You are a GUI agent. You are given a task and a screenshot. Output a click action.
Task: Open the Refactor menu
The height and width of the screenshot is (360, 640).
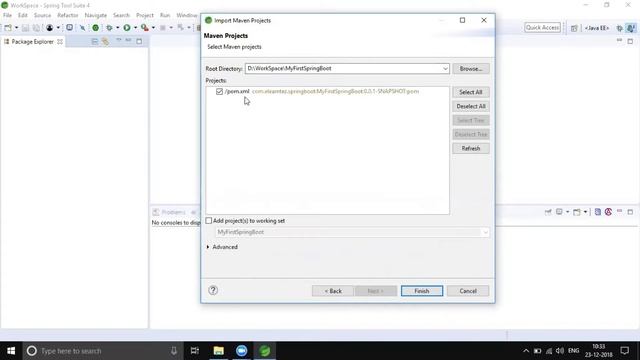67,15
